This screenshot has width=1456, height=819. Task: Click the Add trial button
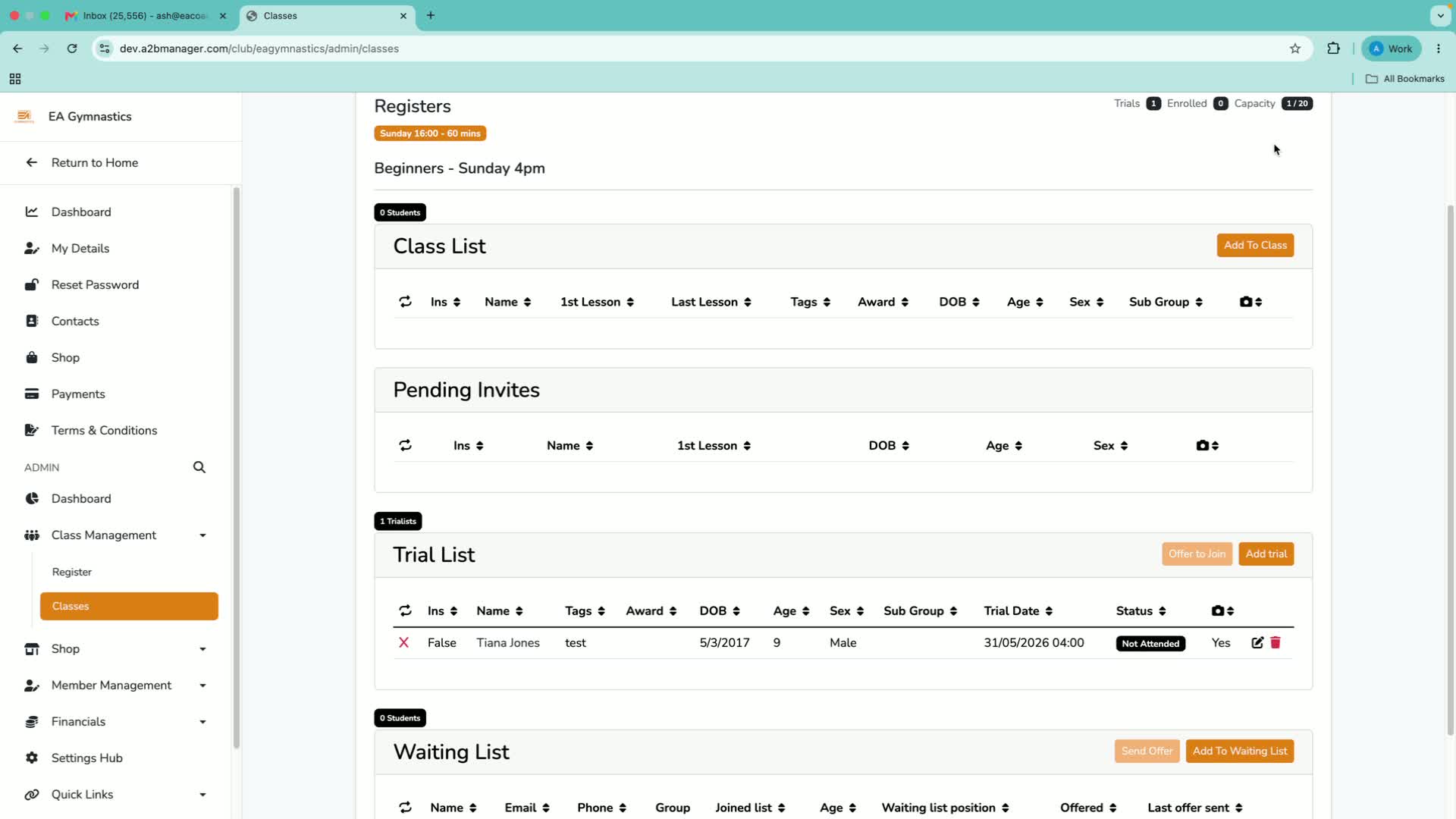pos(1266,554)
